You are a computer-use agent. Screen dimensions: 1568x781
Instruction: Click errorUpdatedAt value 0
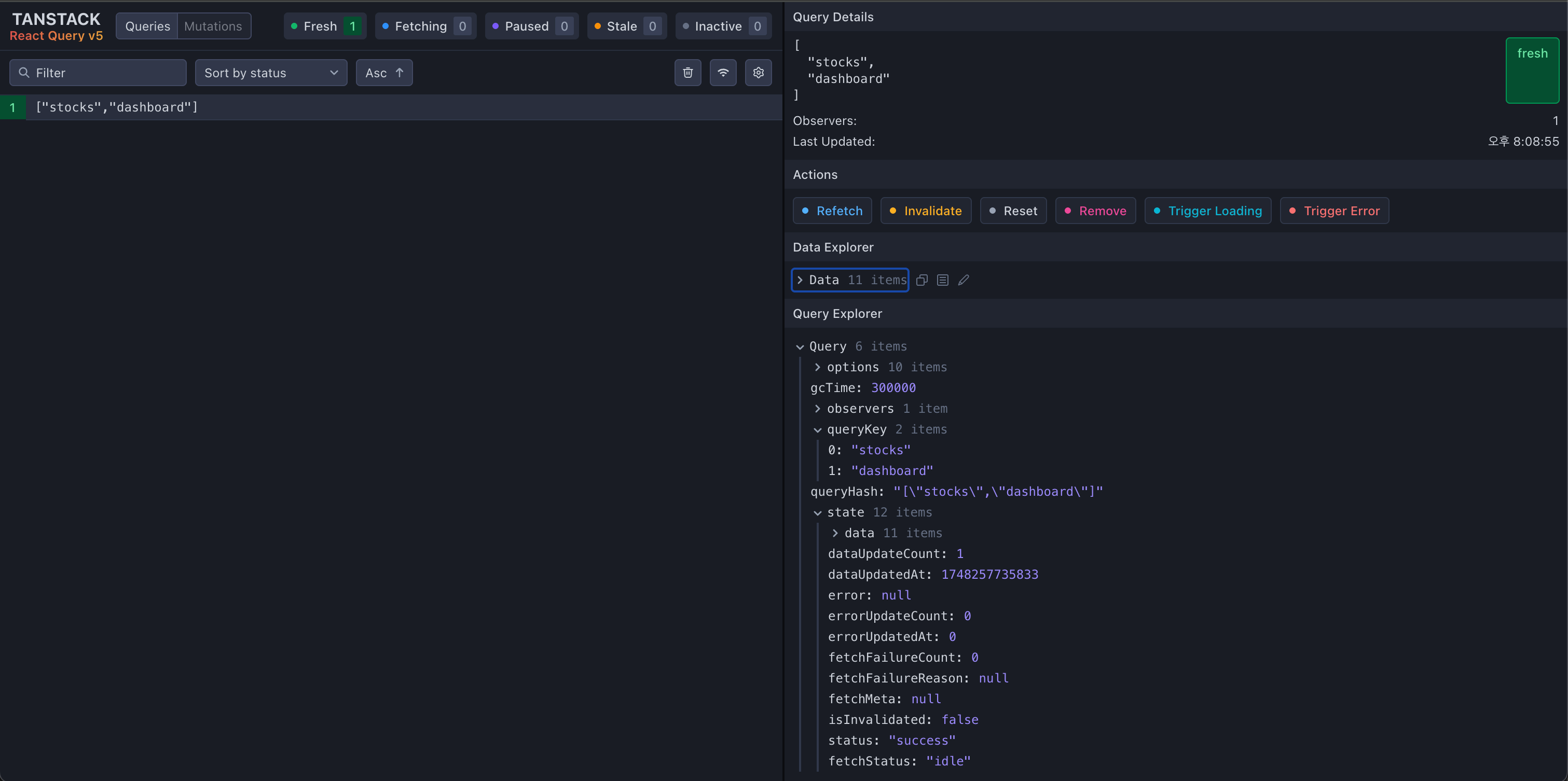click(952, 637)
